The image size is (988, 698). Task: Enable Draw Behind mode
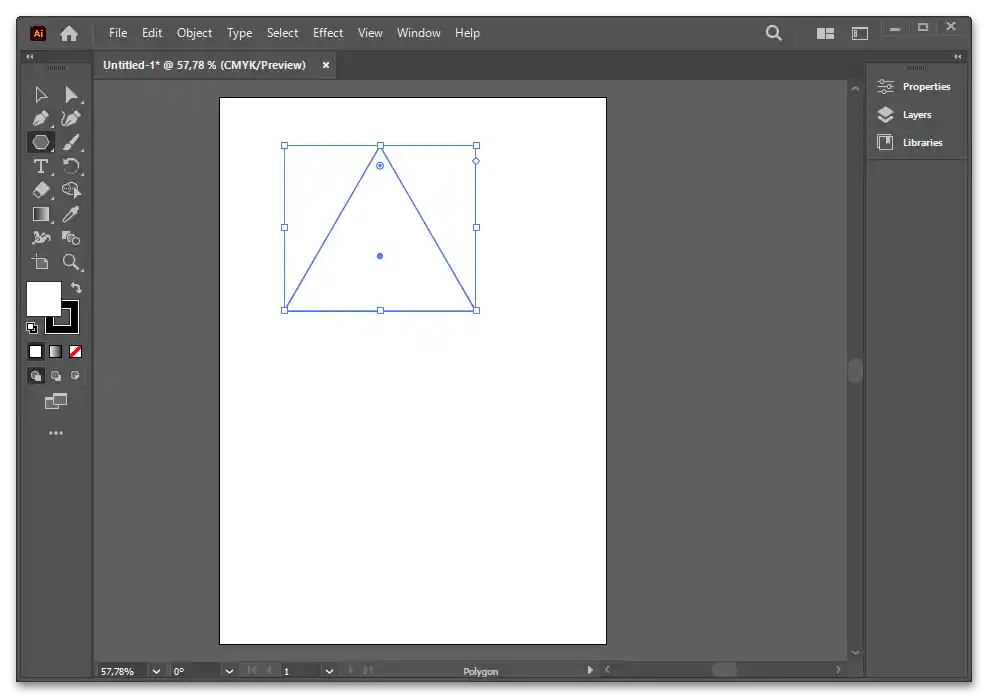click(x=56, y=376)
